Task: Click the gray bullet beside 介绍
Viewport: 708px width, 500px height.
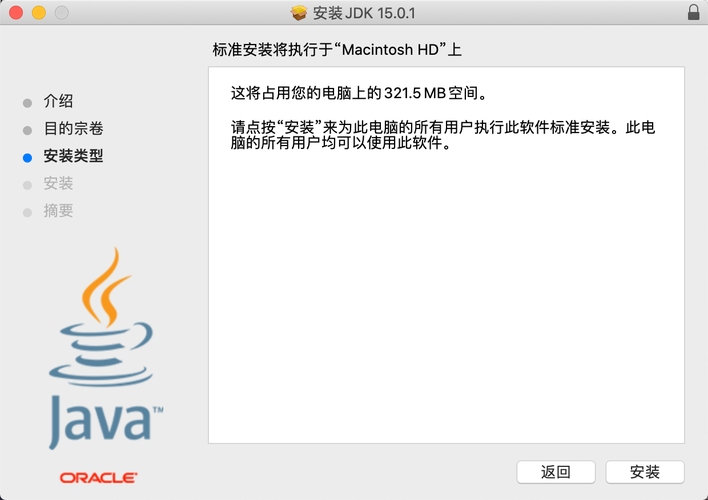Action: pyautogui.click(x=28, y=103)
